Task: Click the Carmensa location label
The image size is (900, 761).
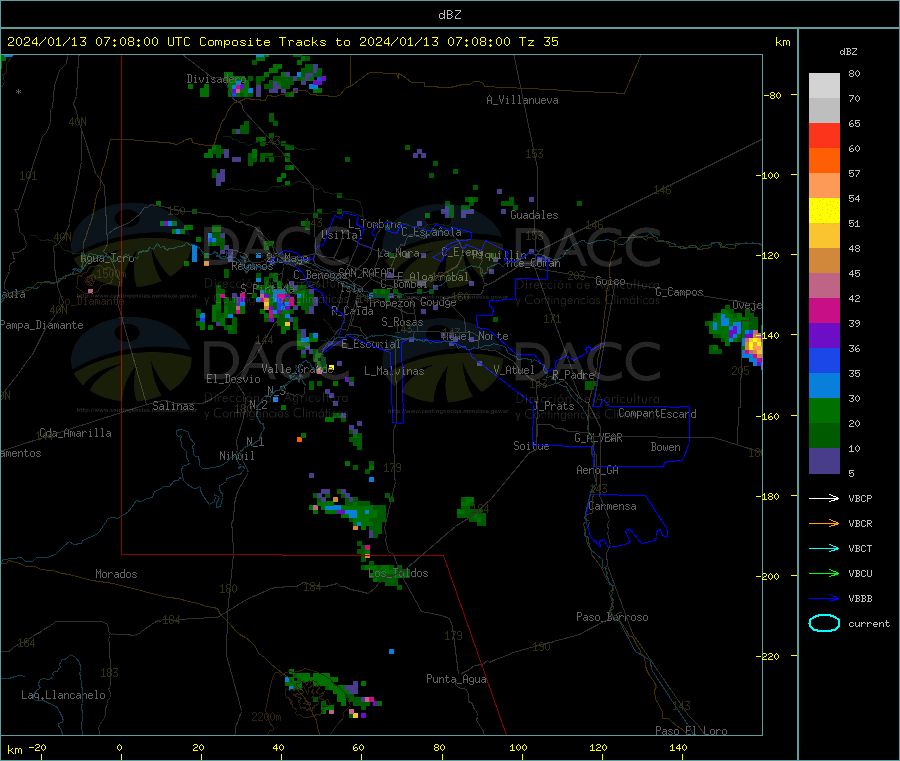Action: click(x=612, y=506)
